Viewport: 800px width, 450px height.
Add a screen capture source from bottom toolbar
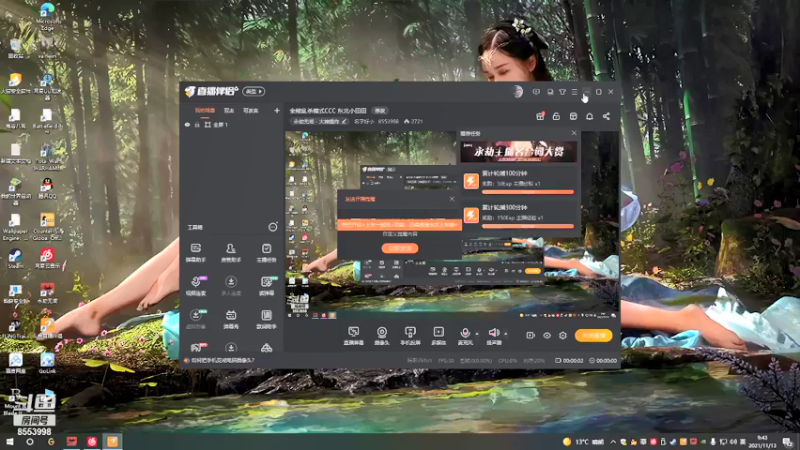(x=353, y=336)
